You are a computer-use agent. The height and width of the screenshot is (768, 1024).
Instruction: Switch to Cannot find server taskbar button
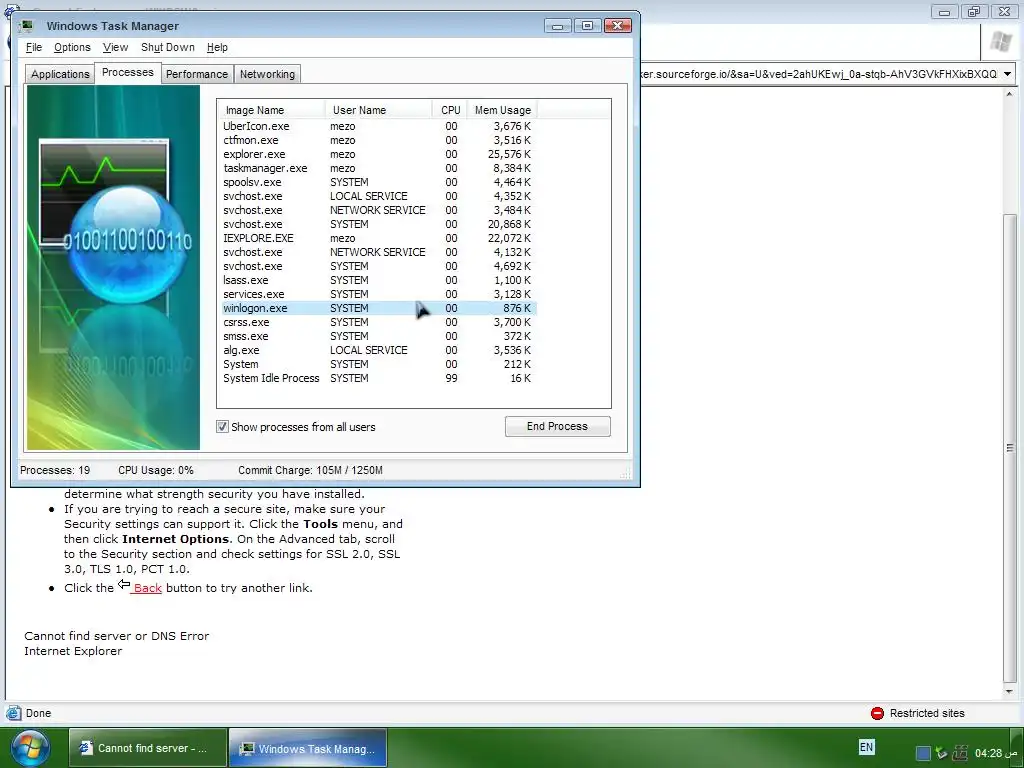[148, 748]
